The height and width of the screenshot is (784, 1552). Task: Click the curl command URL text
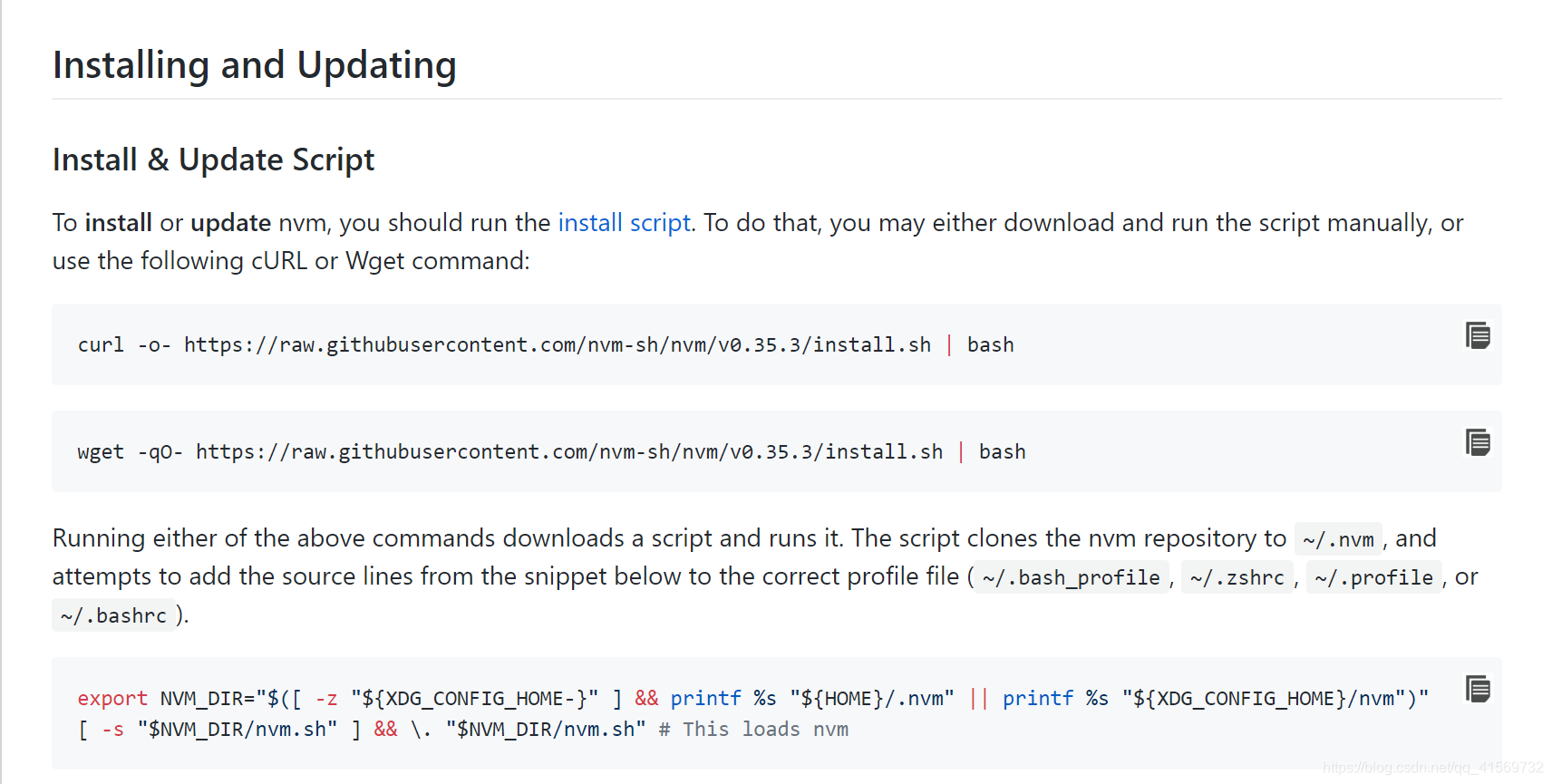tap(558, 345)
